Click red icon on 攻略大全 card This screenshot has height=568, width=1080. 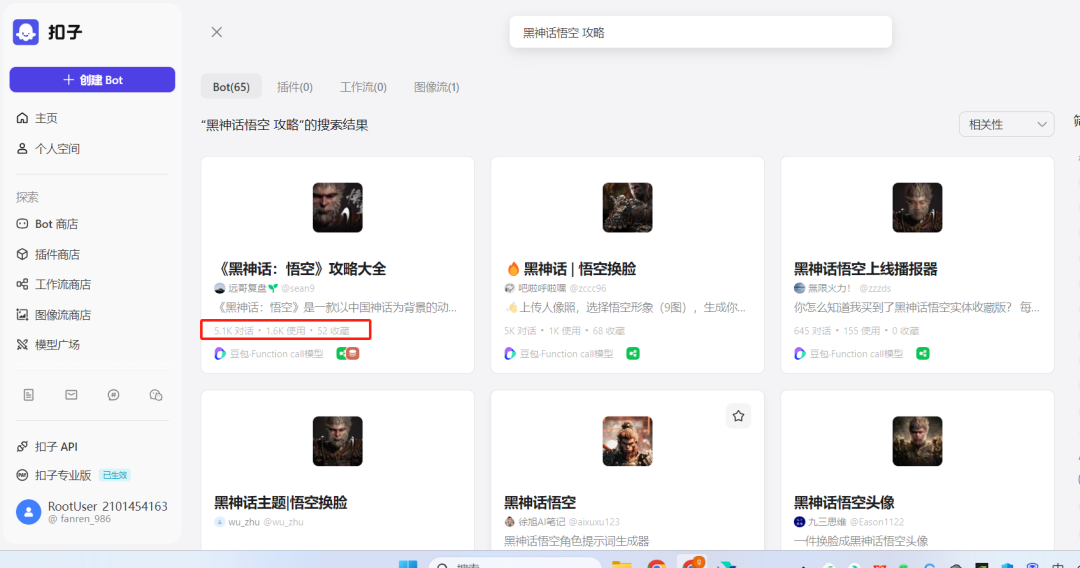pyautogui.click(x=353, y=354)
